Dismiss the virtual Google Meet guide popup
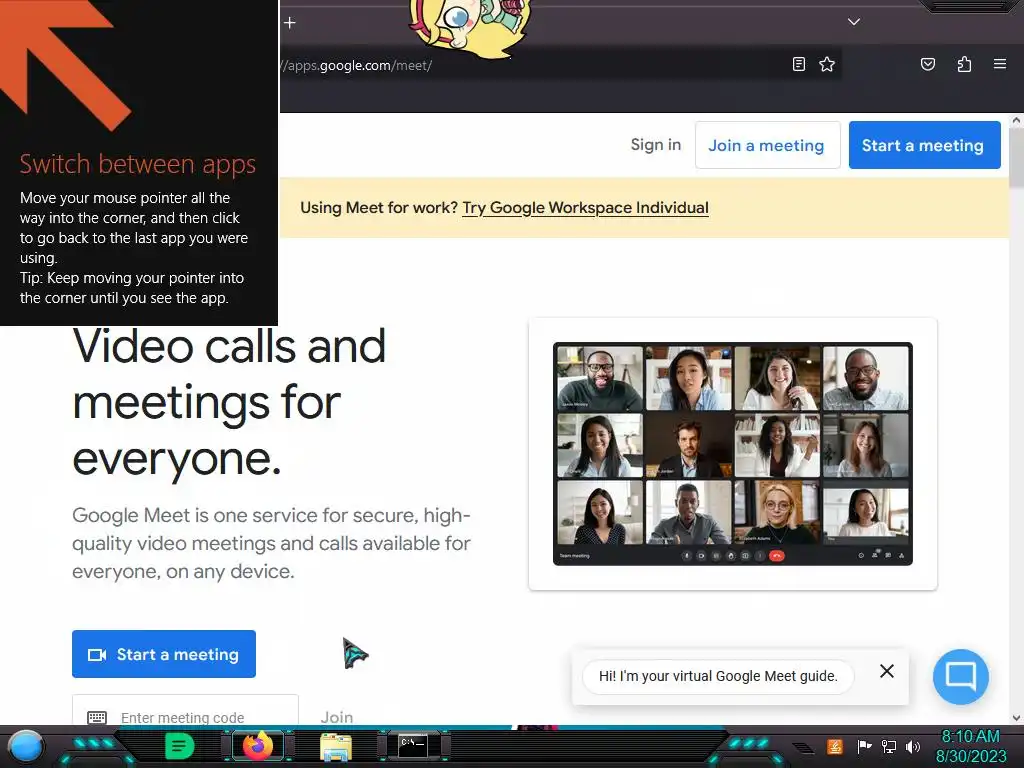The width and height of the screenshot is (1024, 768). point(886,671)
